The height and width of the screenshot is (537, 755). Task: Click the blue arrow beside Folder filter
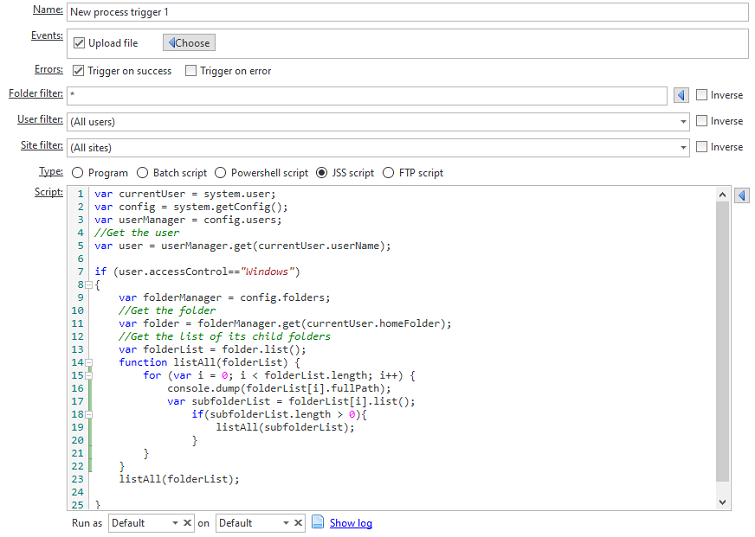[x=680, y=95]
